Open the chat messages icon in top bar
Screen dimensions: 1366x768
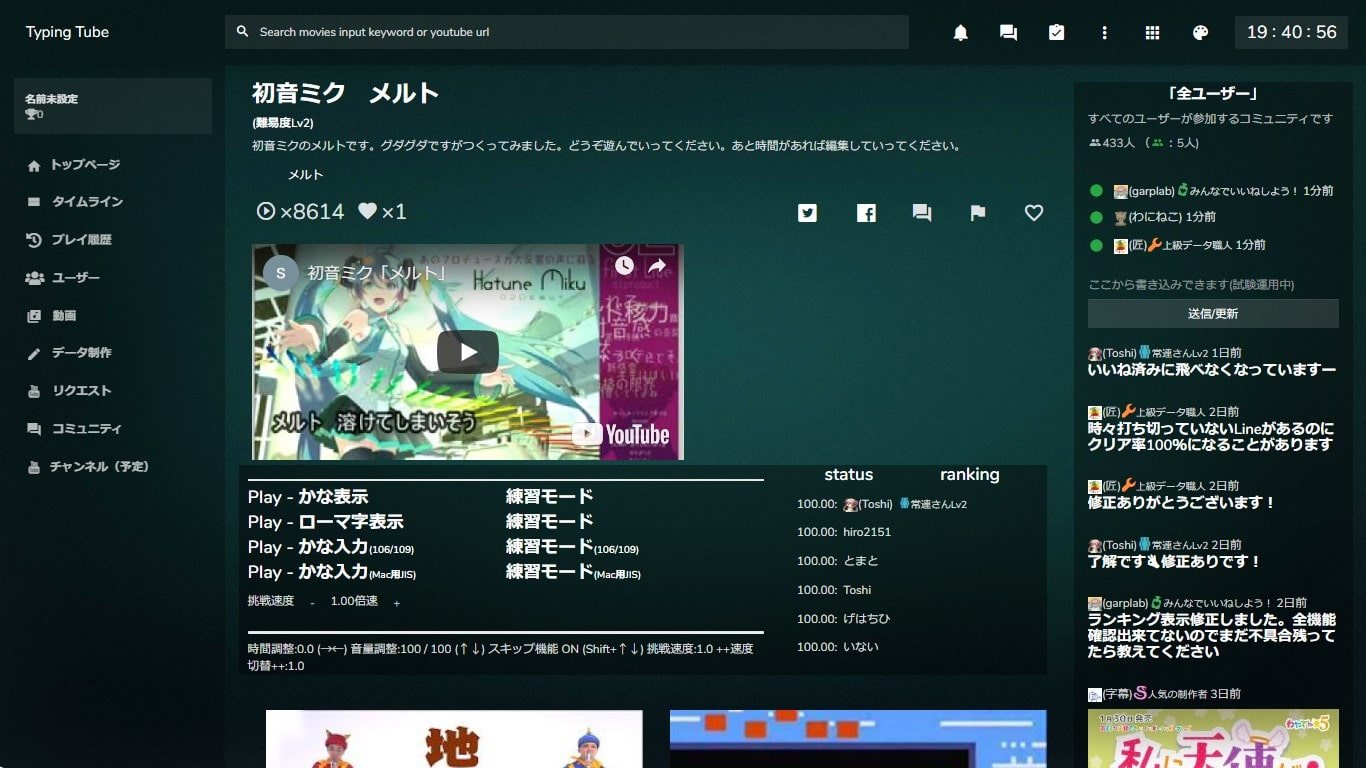(x=1008, y=32)
